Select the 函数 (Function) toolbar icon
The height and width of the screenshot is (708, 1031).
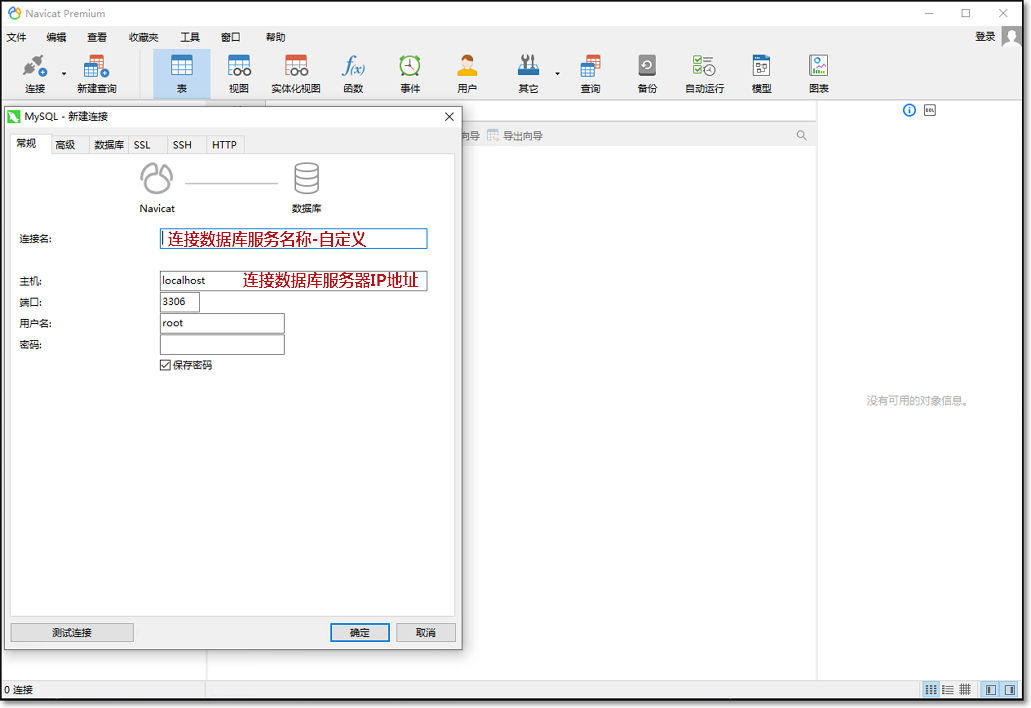coord(353,74)
